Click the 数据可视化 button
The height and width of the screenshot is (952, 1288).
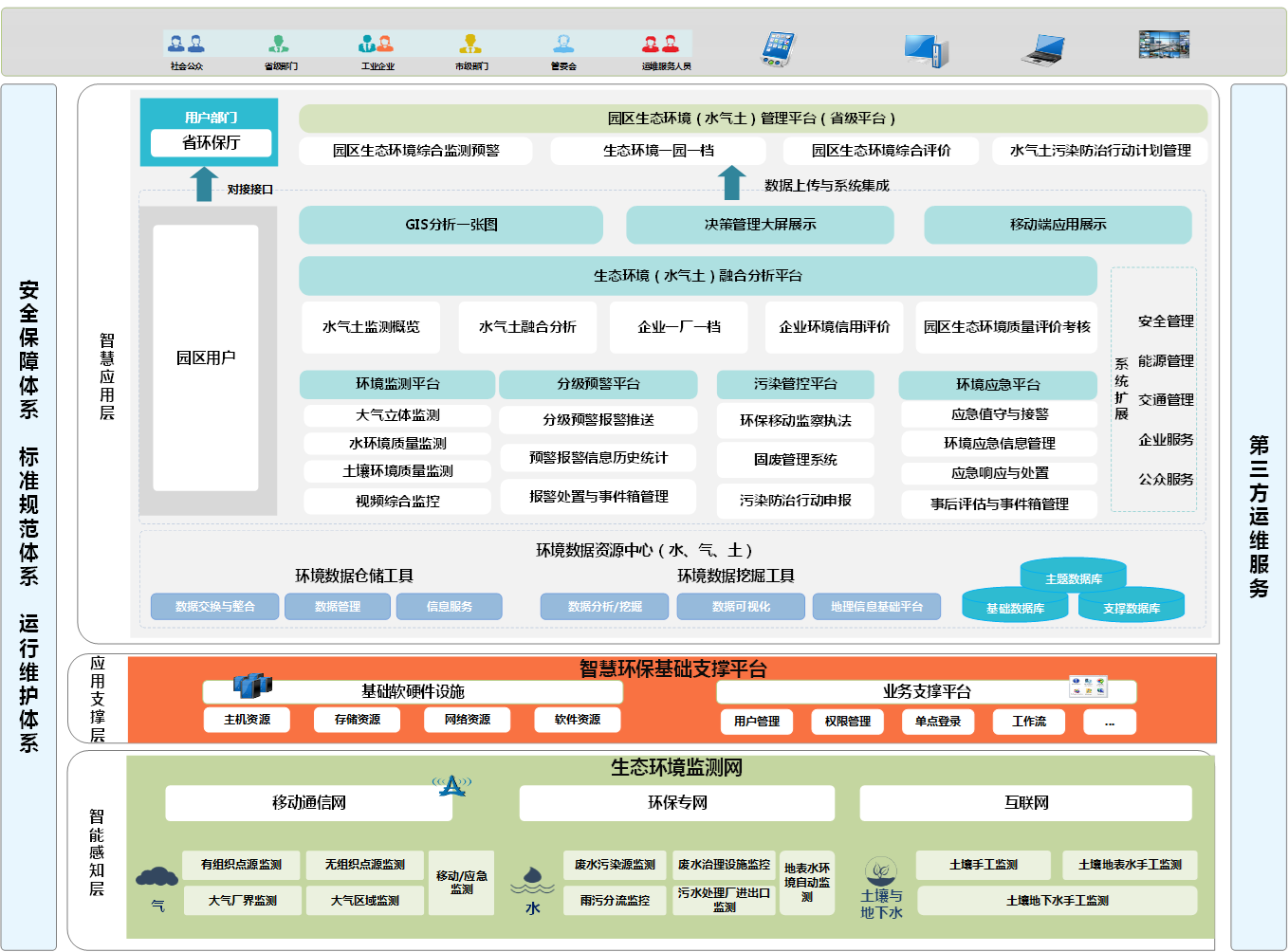coord(741,607)
